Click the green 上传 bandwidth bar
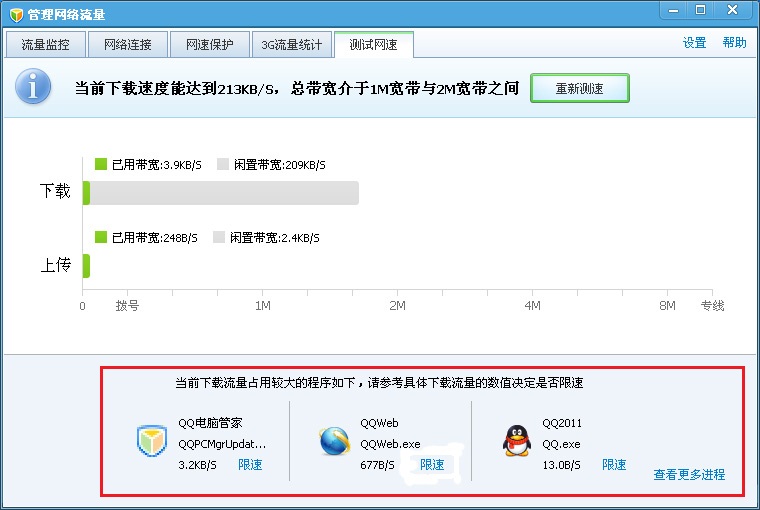Screen dimensions: 760x510 86,265
